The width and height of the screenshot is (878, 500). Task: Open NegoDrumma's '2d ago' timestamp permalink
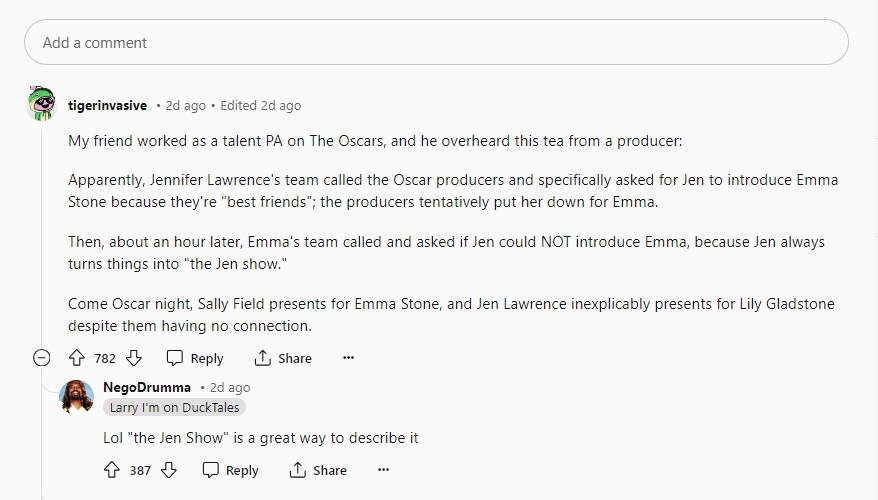[230, 387]
